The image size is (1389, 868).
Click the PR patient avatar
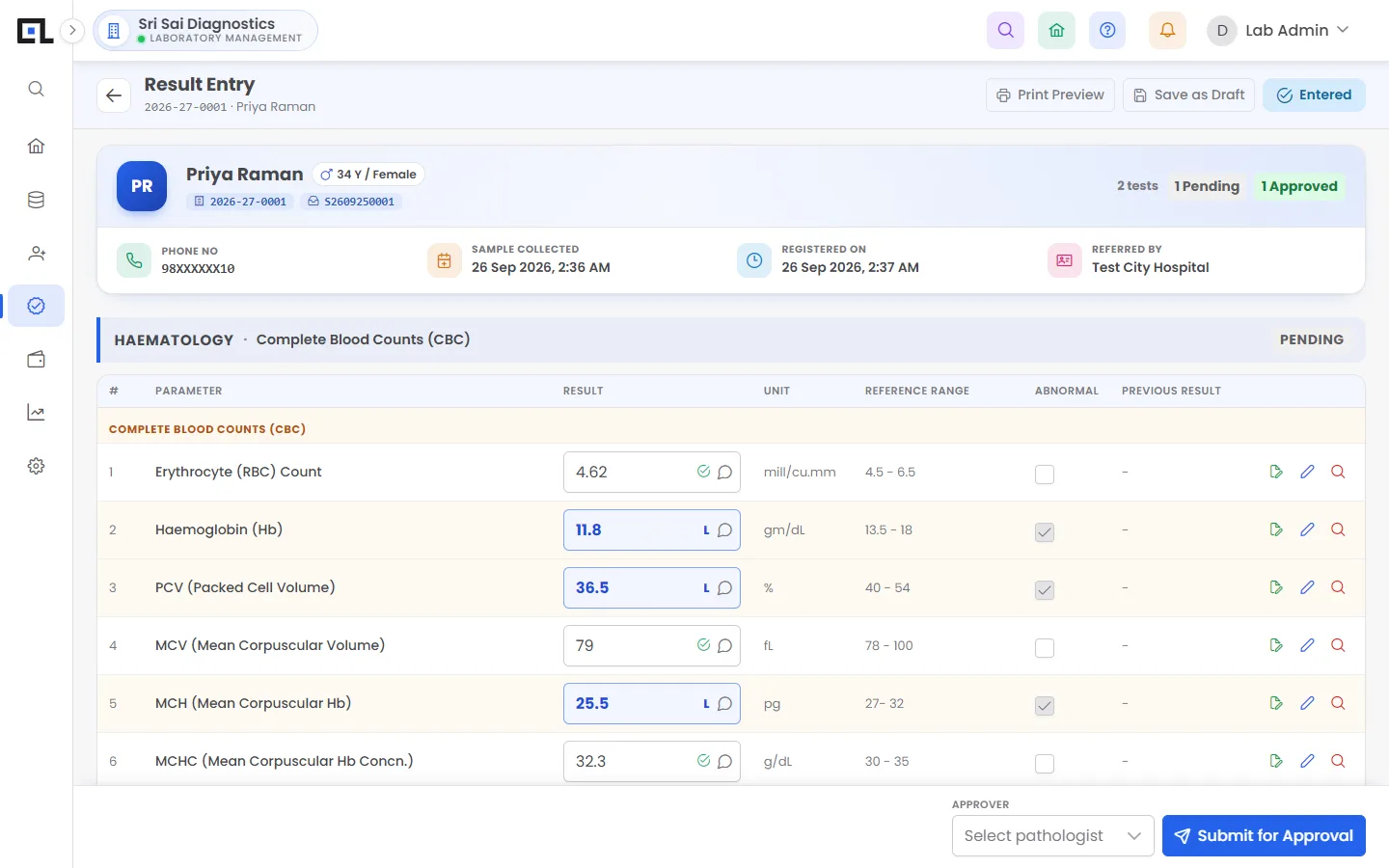coord(142,186)
